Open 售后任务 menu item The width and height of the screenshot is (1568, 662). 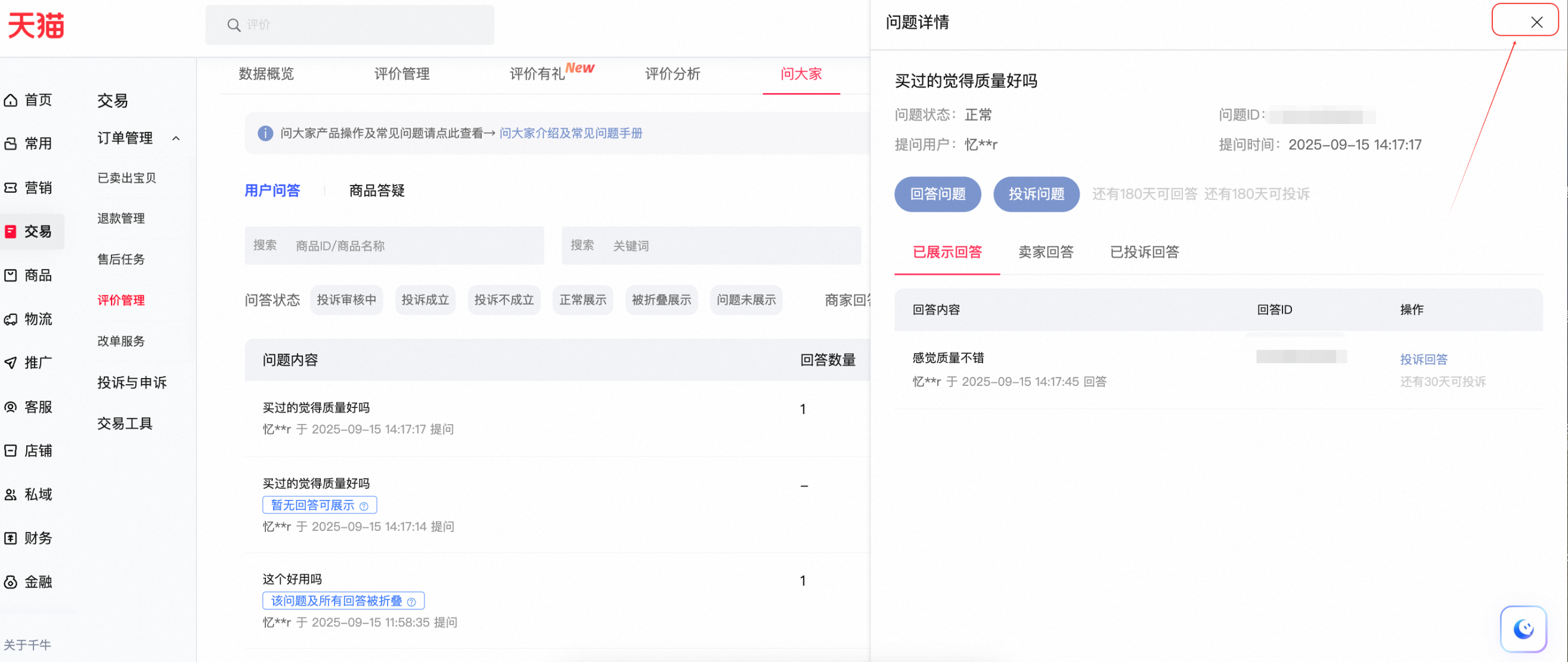click(x=121, y=259)
